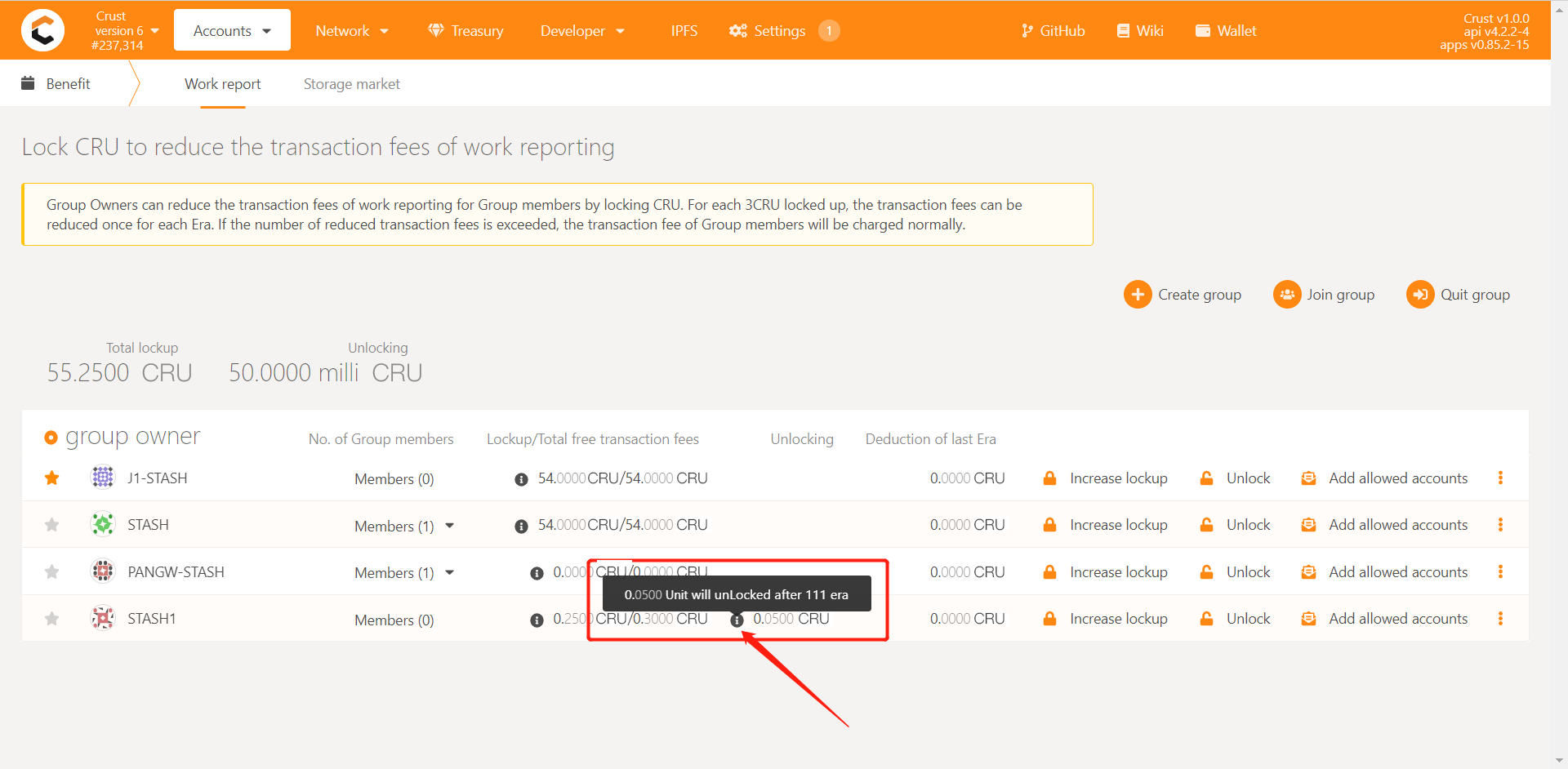Add allowed accounts for J1-STASH
Screen dimensions: 1568x769
(1384, 478)
